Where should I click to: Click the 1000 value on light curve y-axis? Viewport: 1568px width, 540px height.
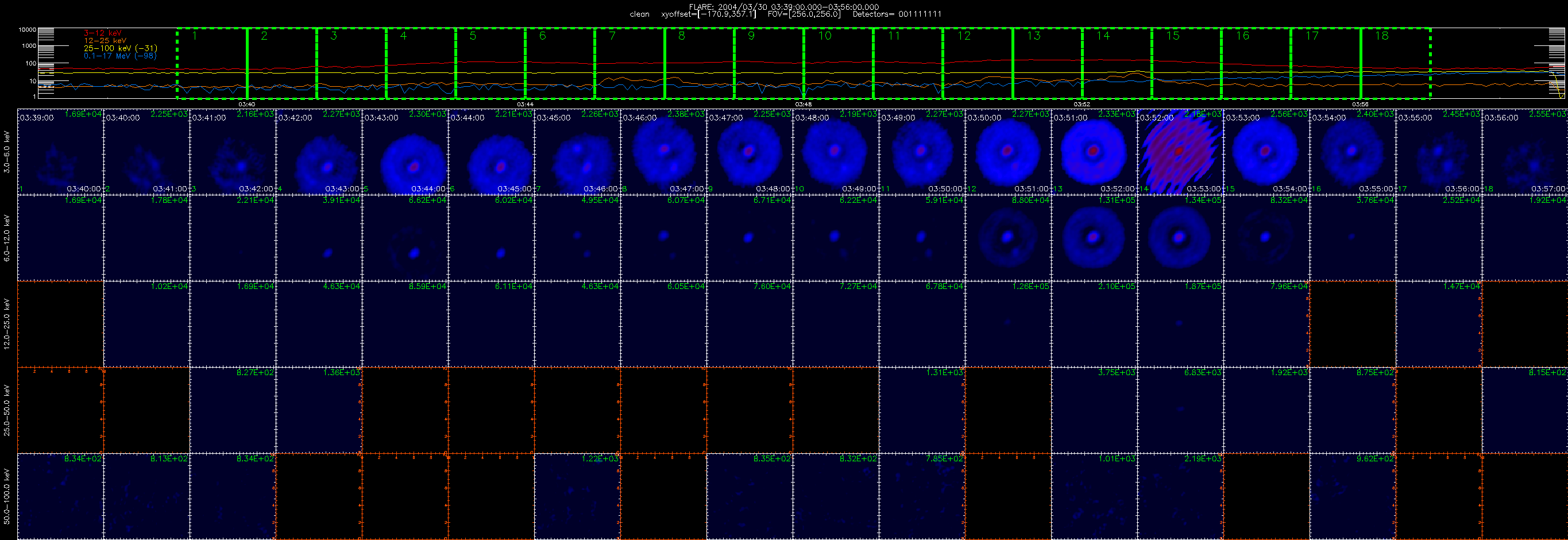(29, 45)
